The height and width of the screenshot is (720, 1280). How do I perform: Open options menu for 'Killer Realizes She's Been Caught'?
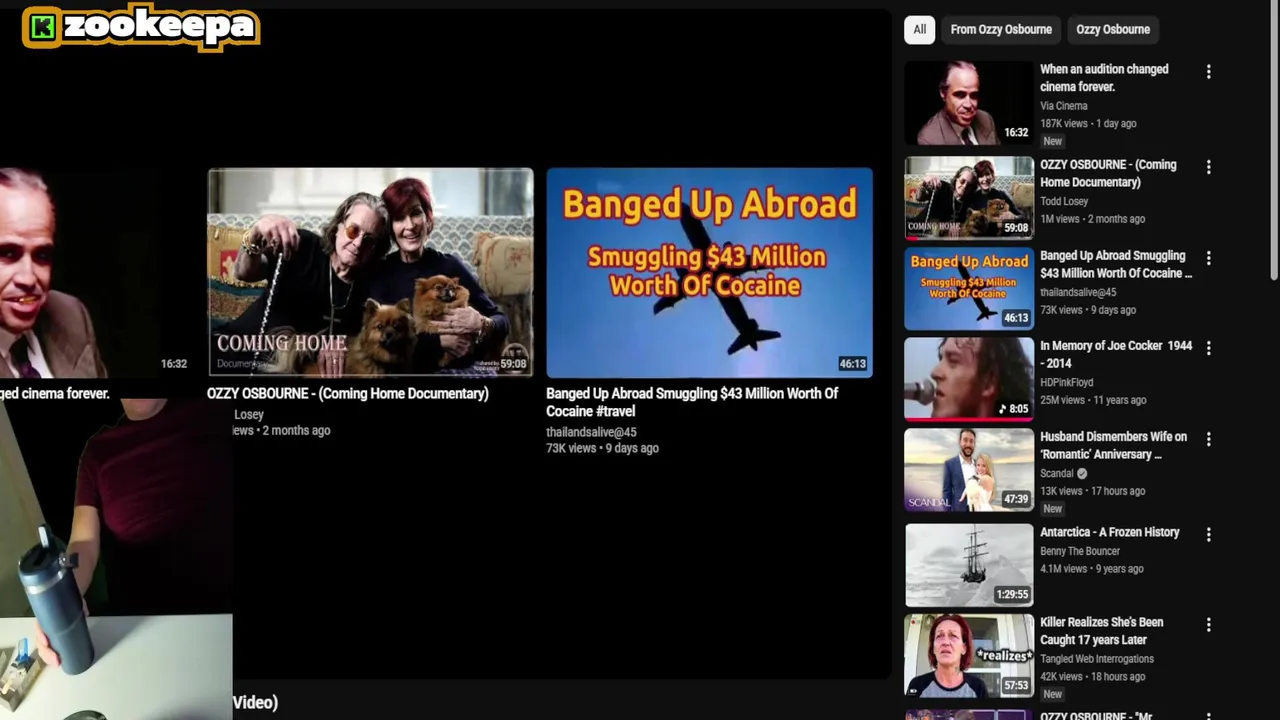[x=1208, y=625]
